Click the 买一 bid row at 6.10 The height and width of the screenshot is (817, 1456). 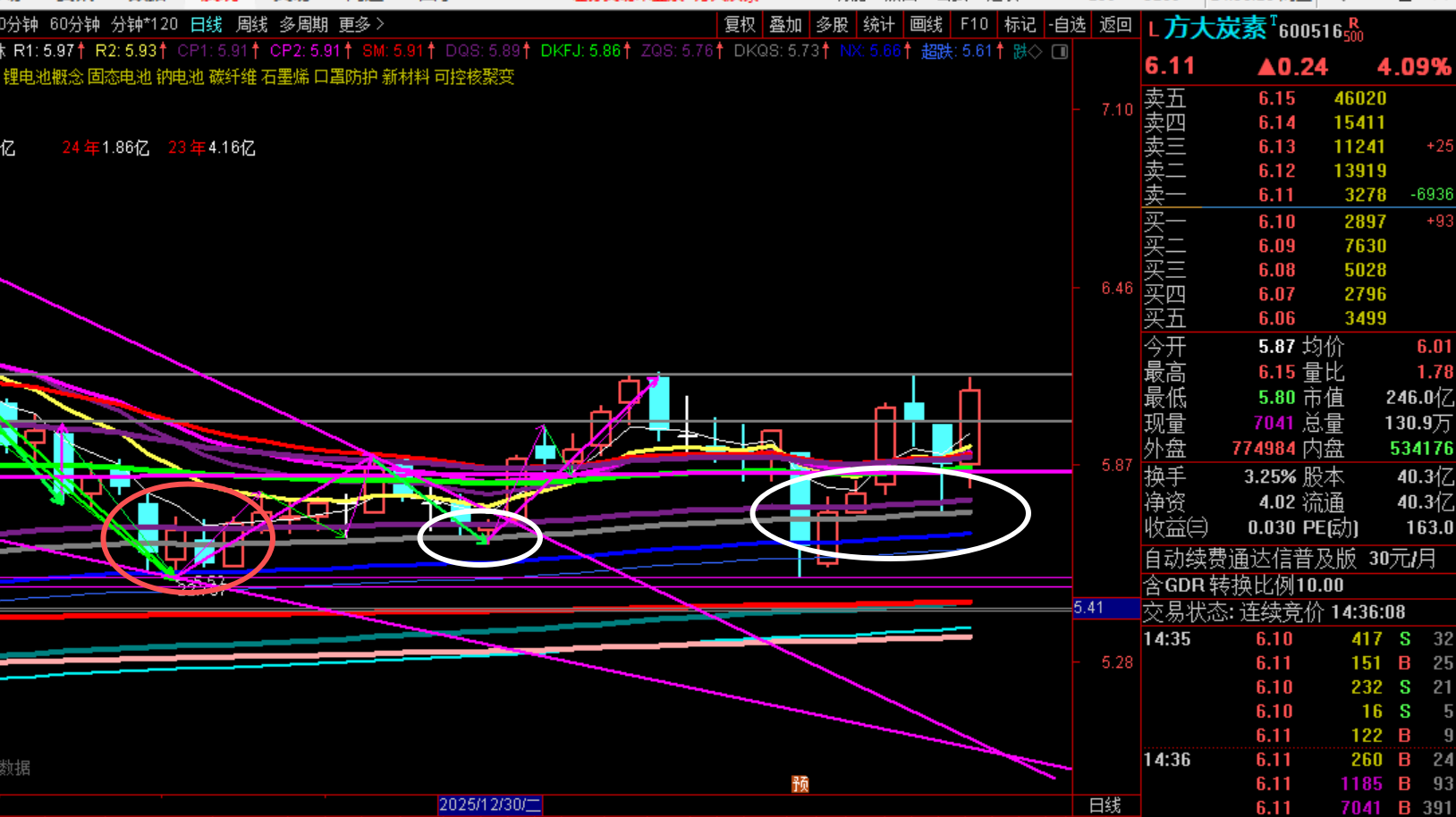click(x=1299, y=222)
